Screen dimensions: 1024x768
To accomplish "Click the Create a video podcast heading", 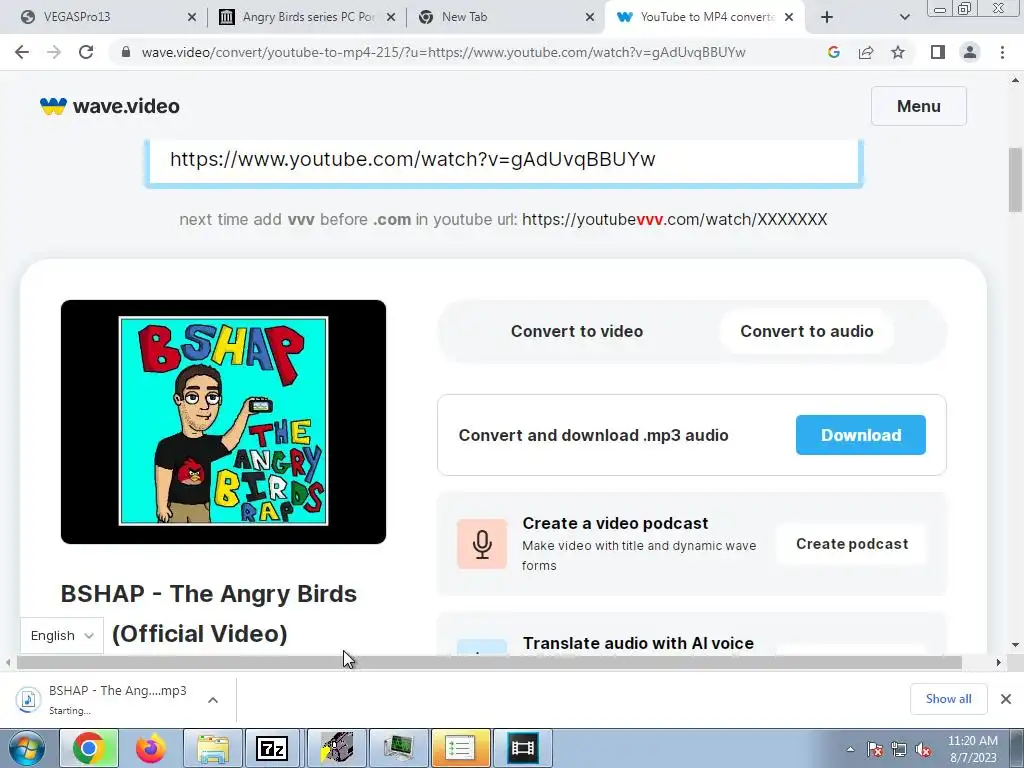I will pyautogui.click(x=615, y=523).
